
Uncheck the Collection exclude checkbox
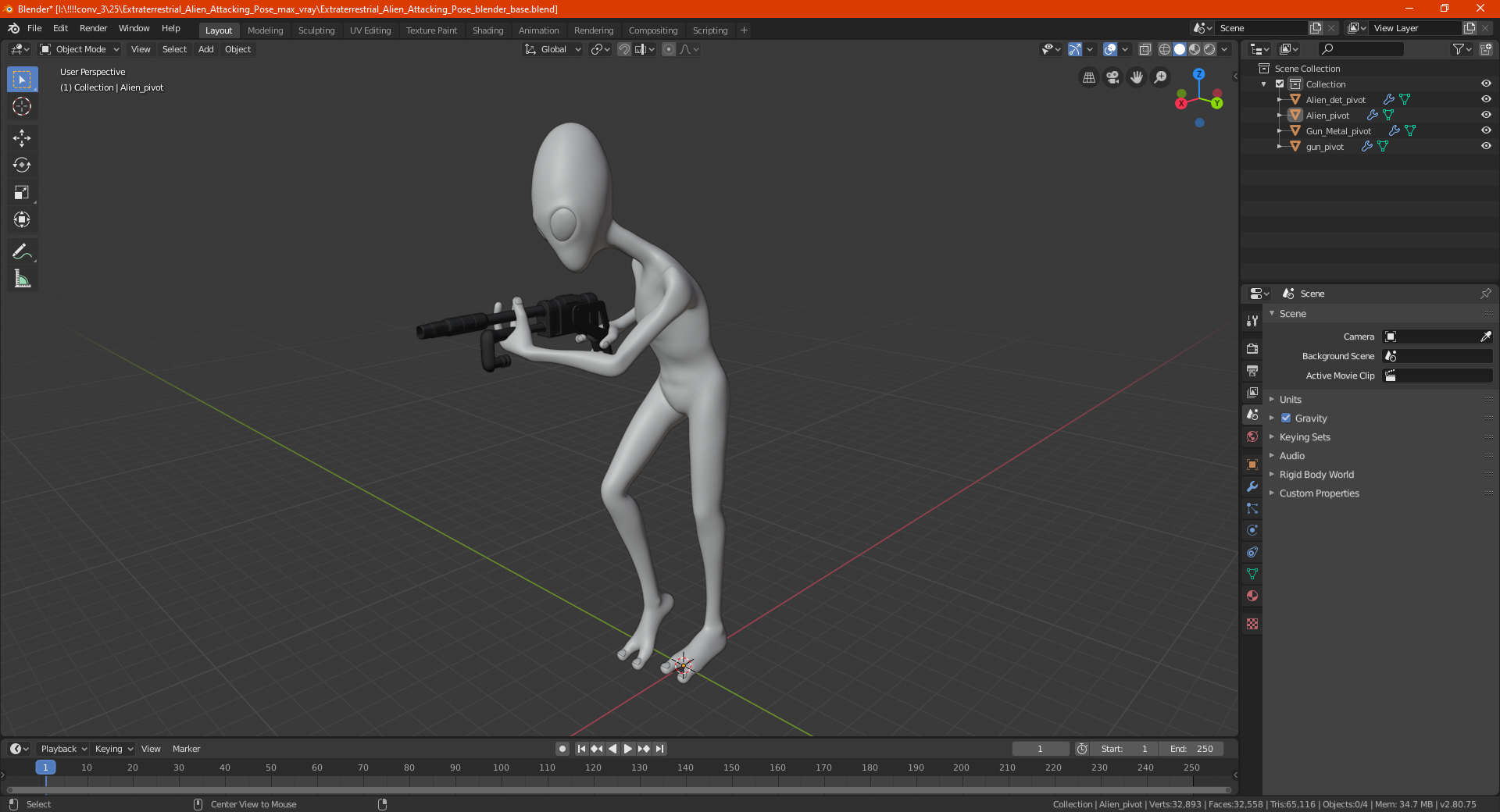tap(1280, 84)
